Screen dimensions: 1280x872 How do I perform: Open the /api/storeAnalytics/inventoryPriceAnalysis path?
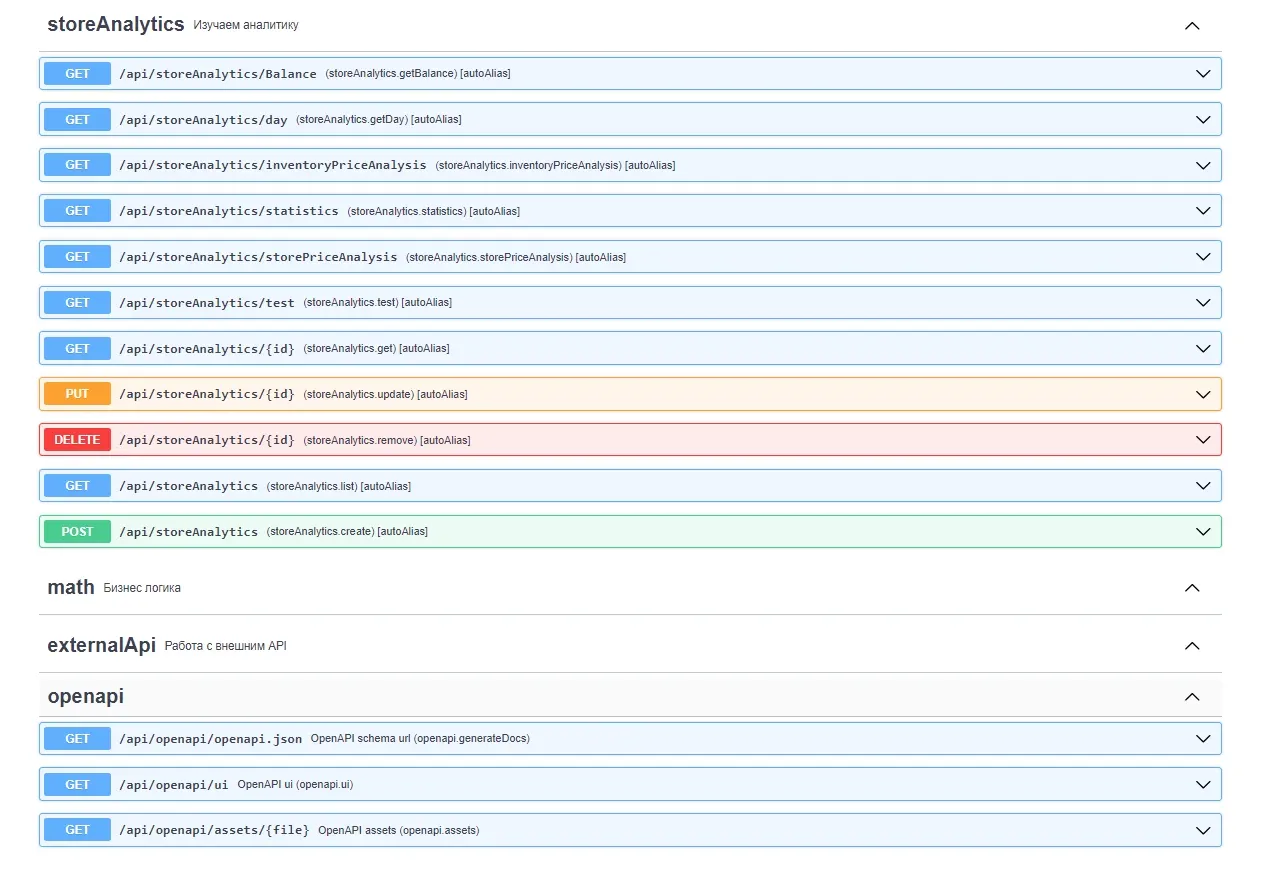[273, 165]
